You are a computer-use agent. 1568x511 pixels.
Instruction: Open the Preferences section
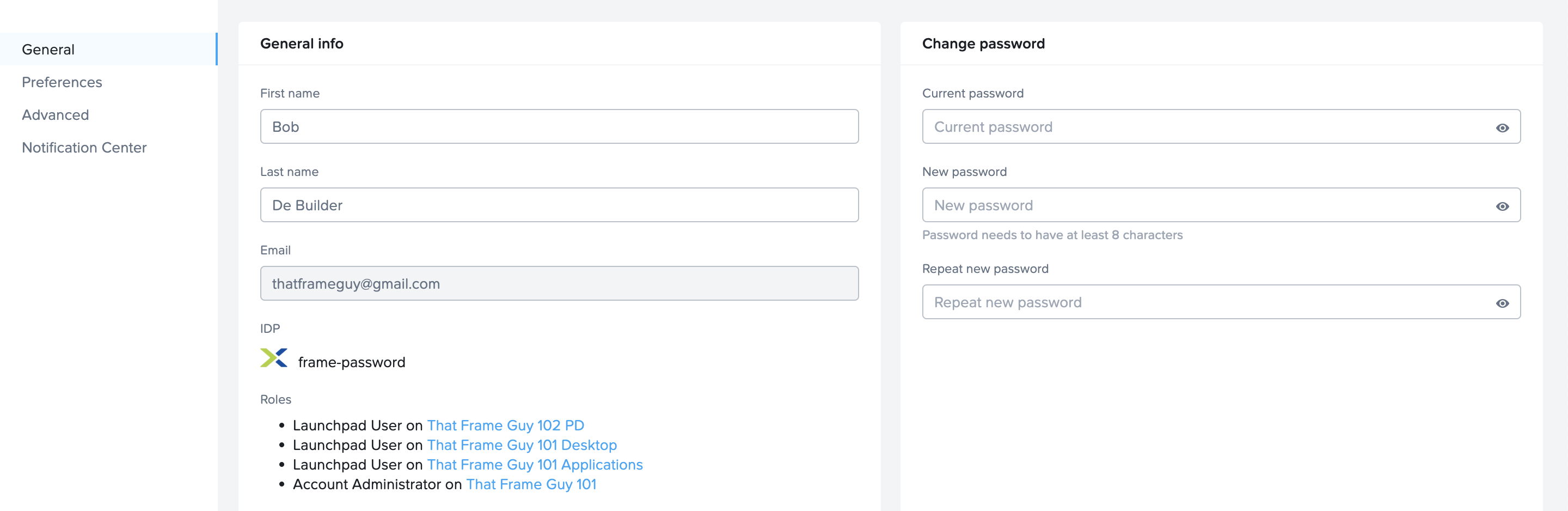point(62,82)
